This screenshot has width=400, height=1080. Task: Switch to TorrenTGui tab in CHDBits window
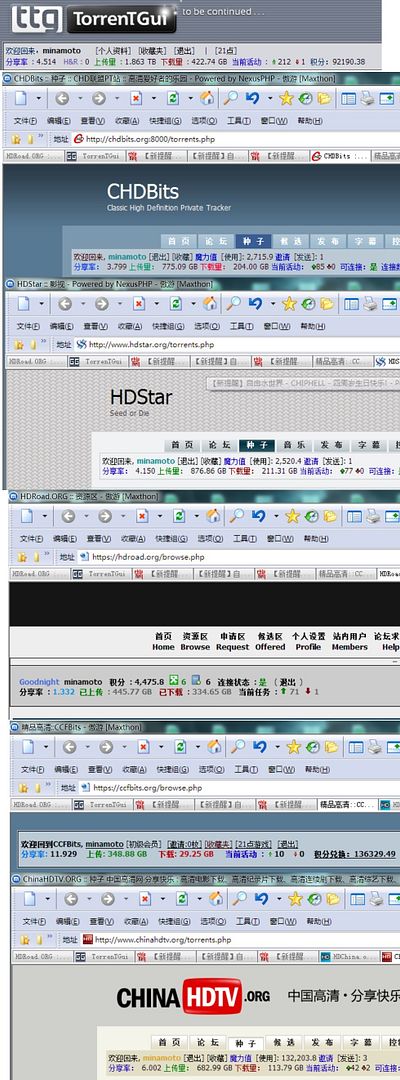(x=96, y=156)
